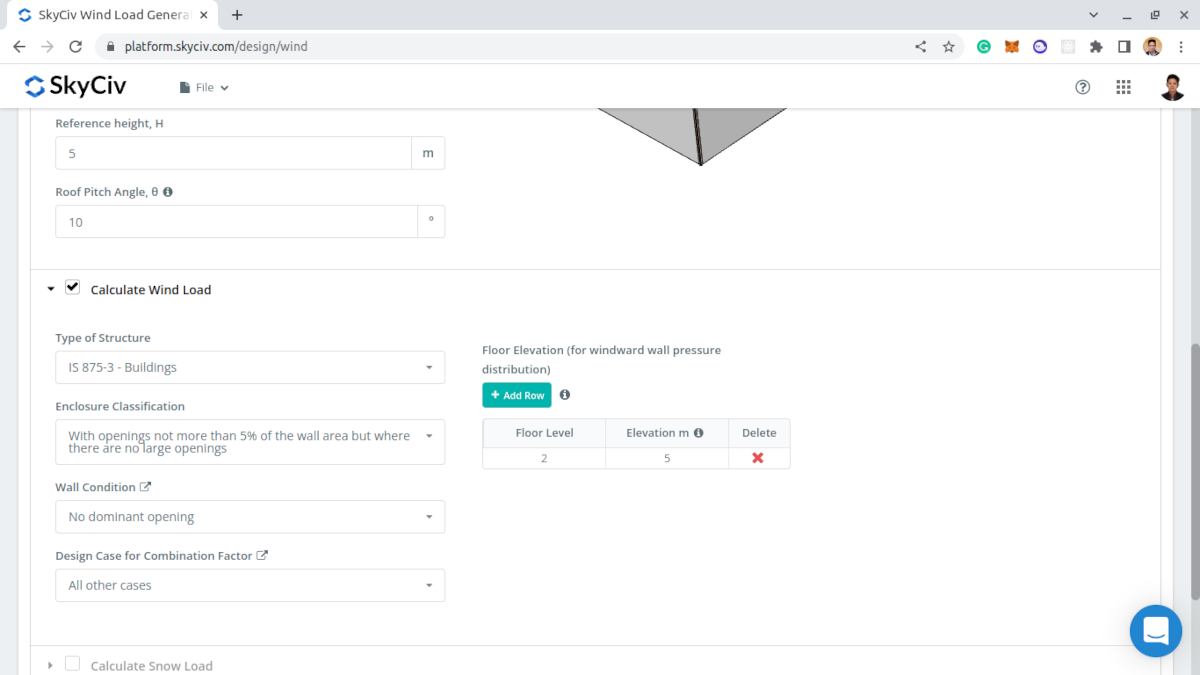Collapse the Calculate Wind Load section

51,289
